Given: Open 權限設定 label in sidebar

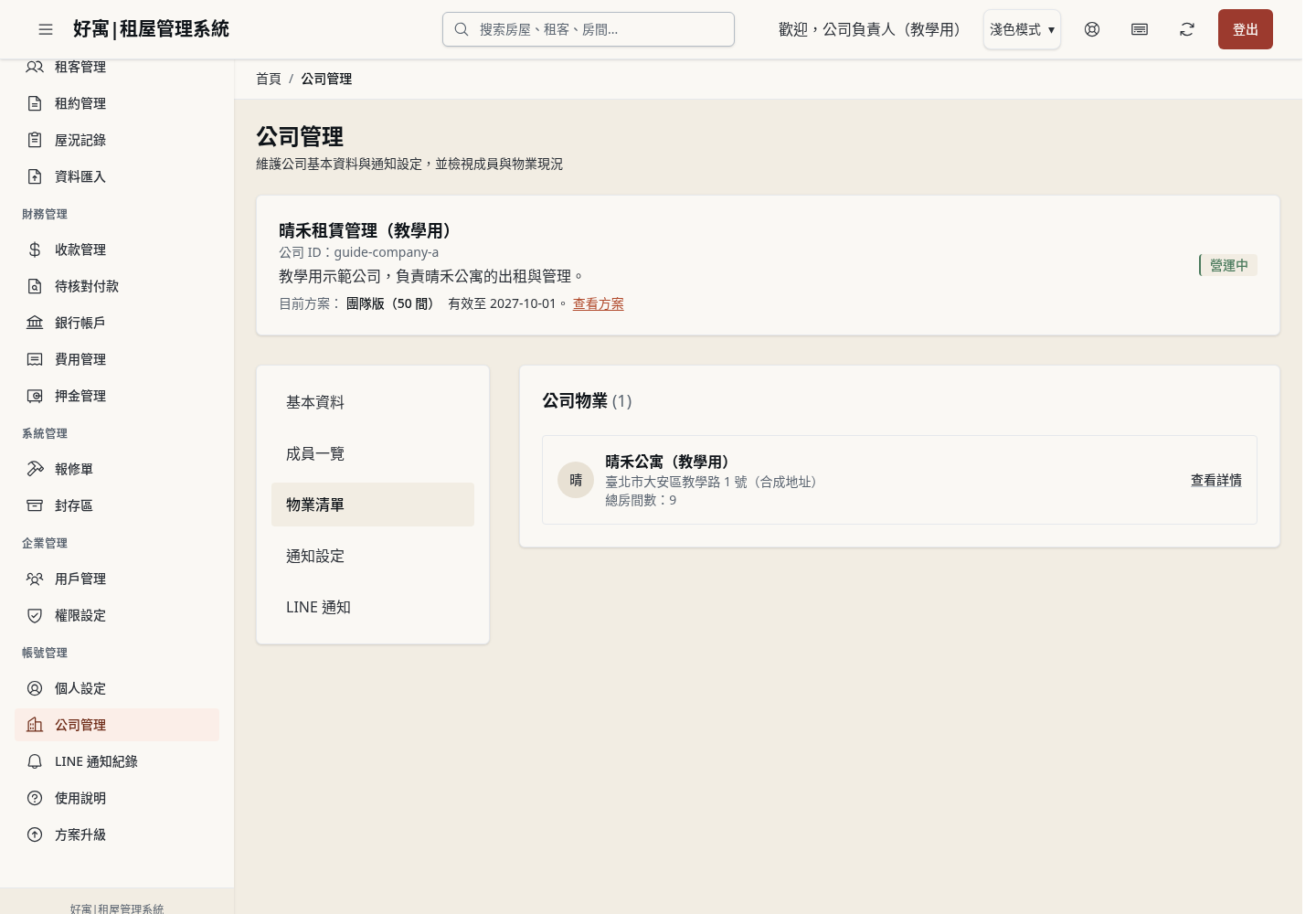Looking at the screenshot, I should click(x=80, y=615).
